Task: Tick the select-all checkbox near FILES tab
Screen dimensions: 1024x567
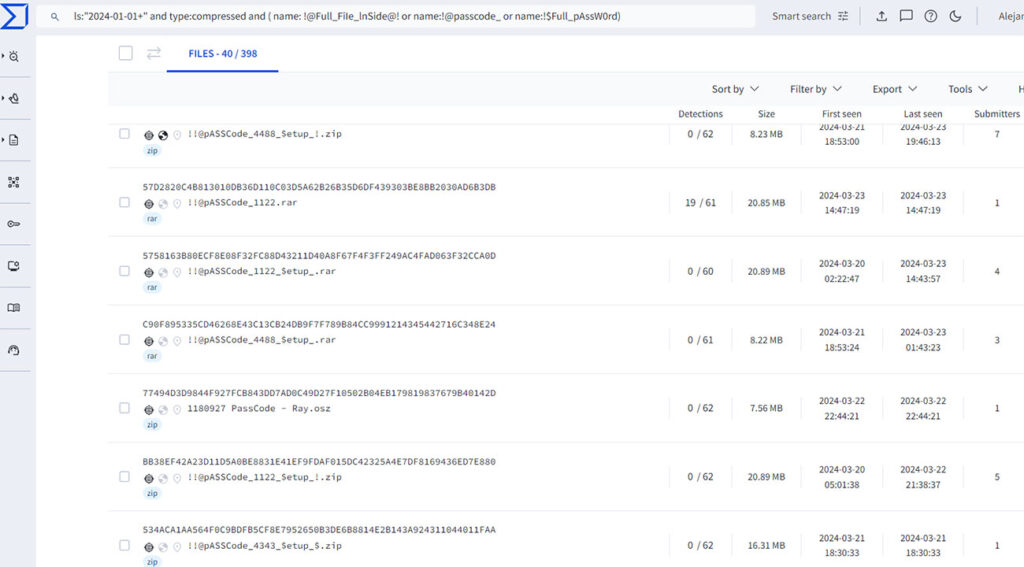Action: (126, 53)
